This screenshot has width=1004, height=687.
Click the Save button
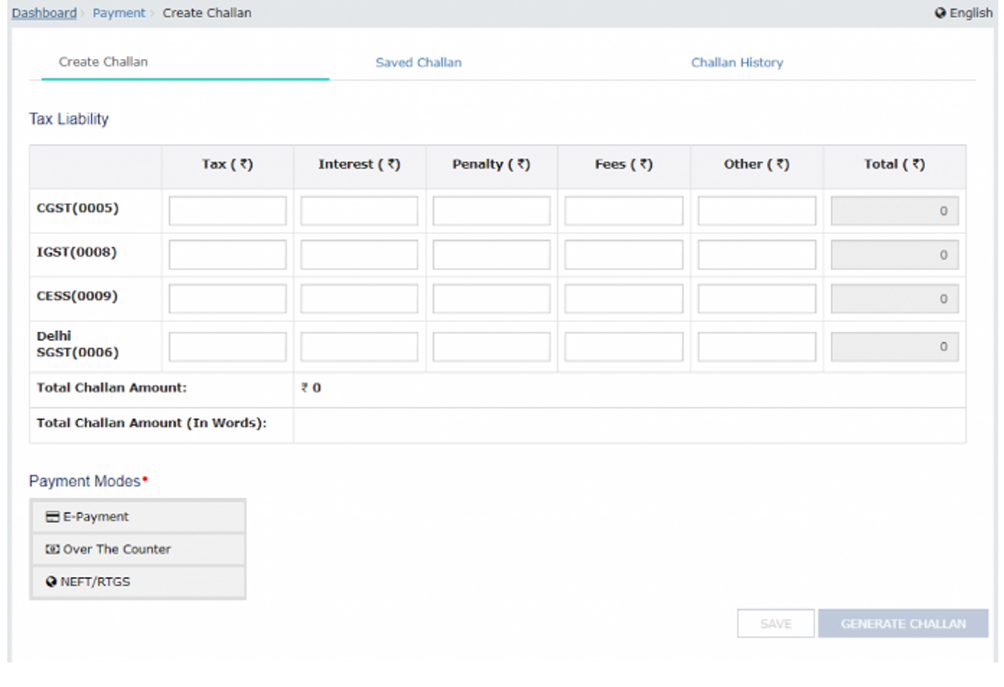click(x=775, y=624)
